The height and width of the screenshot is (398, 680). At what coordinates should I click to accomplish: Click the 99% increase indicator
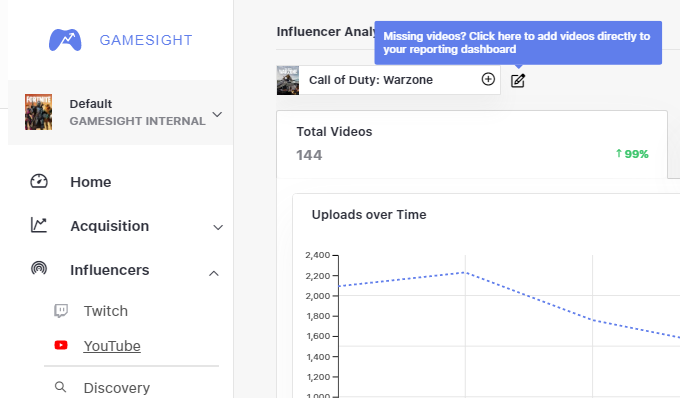tap(632, 154)
